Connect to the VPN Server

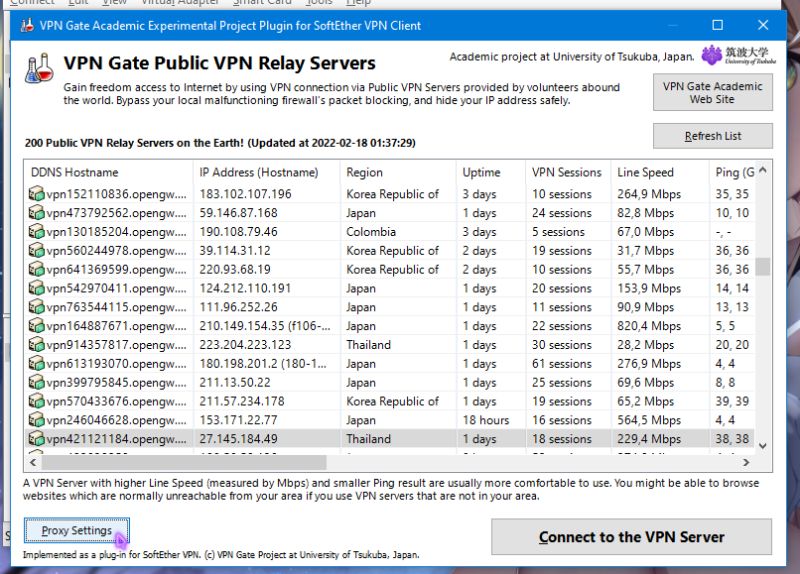(631, 537)
